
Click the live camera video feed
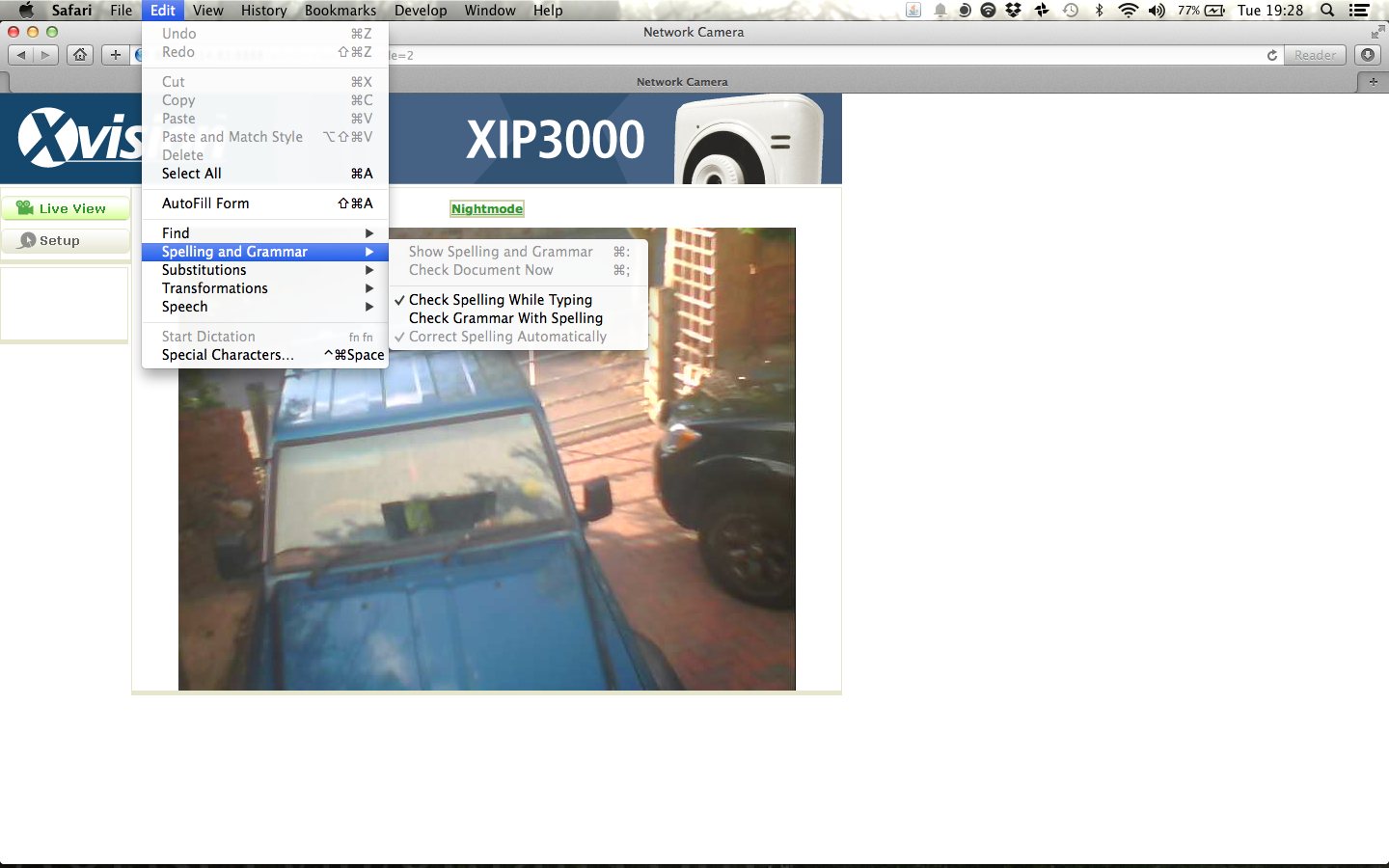[487, 459]
